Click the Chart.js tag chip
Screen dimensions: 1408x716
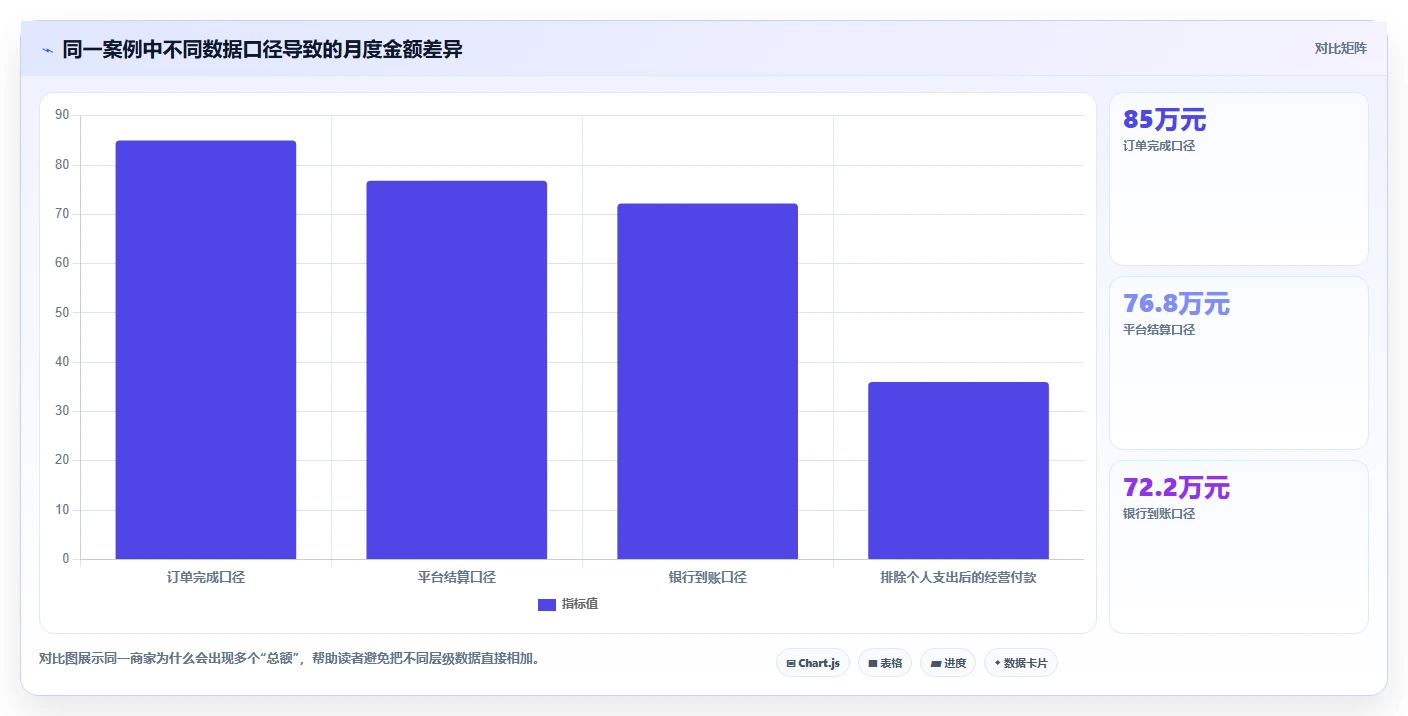813,663
